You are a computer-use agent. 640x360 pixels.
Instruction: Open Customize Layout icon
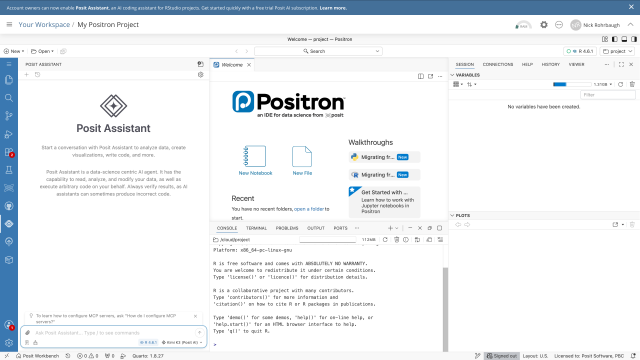605,39
